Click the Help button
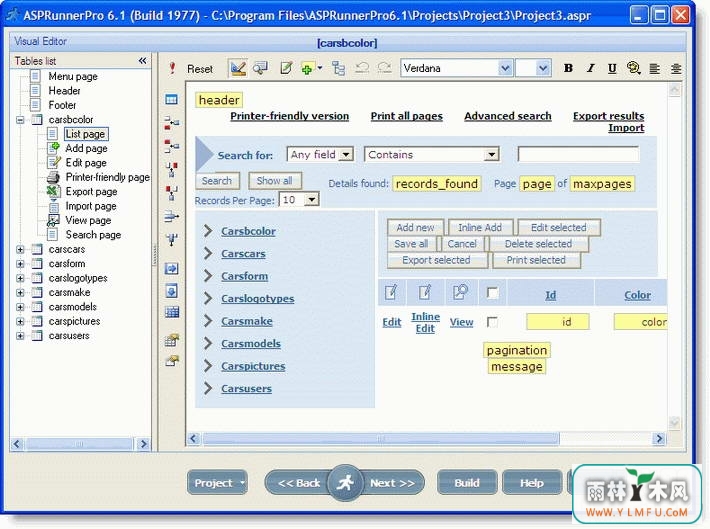Viewport: 710px width, 529px height. (532, 483)
